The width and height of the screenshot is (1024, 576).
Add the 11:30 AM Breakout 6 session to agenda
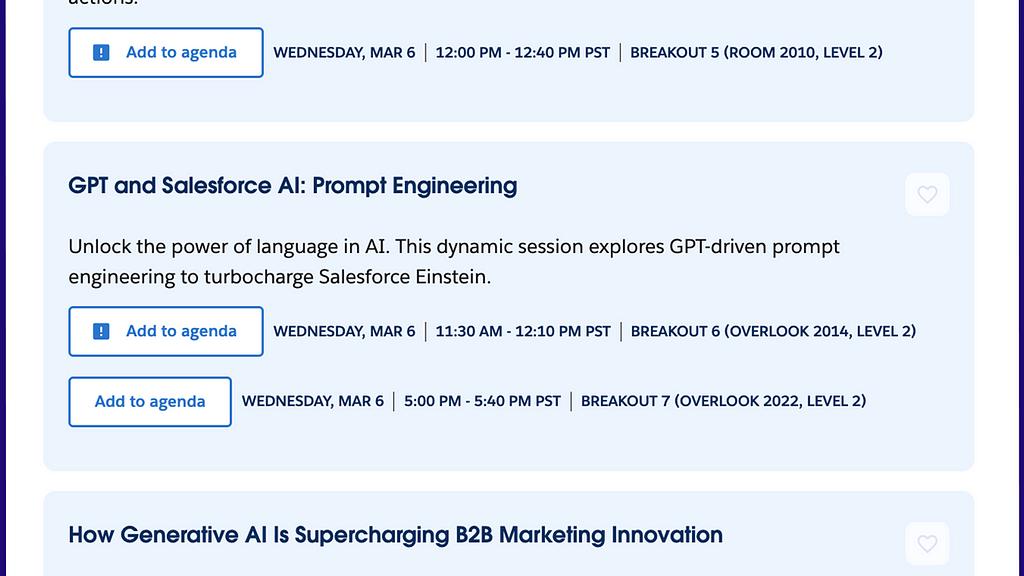pyautogui.click(x=180, y=332)
